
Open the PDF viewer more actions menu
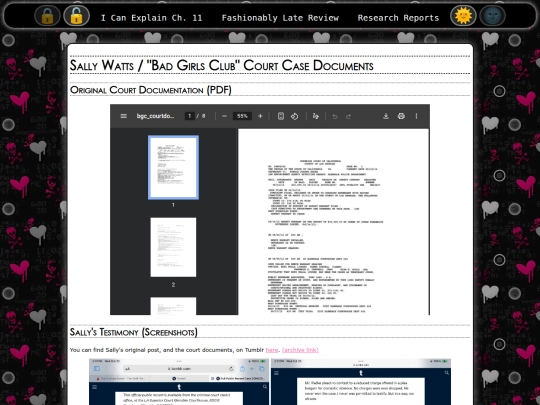point(416,116)
